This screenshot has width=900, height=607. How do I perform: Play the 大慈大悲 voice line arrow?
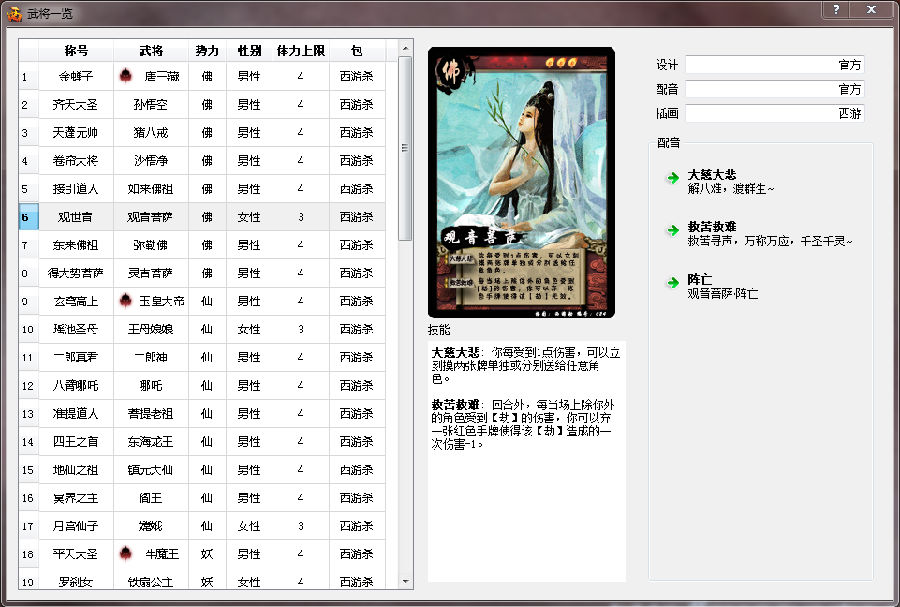pos(672,178)
